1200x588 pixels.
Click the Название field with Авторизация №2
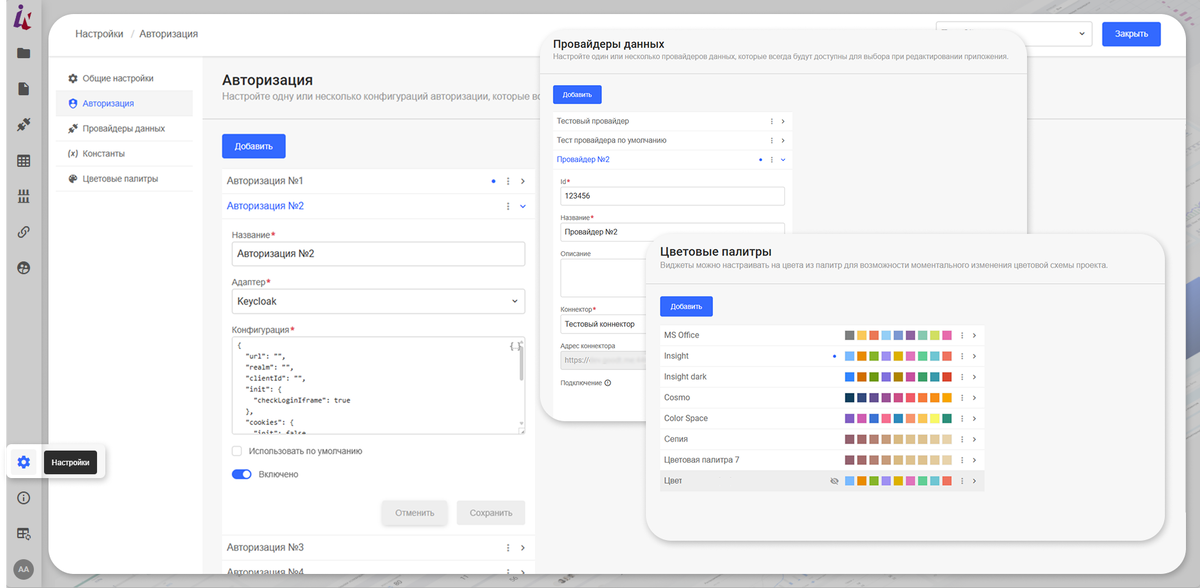(x=378, y=254)
